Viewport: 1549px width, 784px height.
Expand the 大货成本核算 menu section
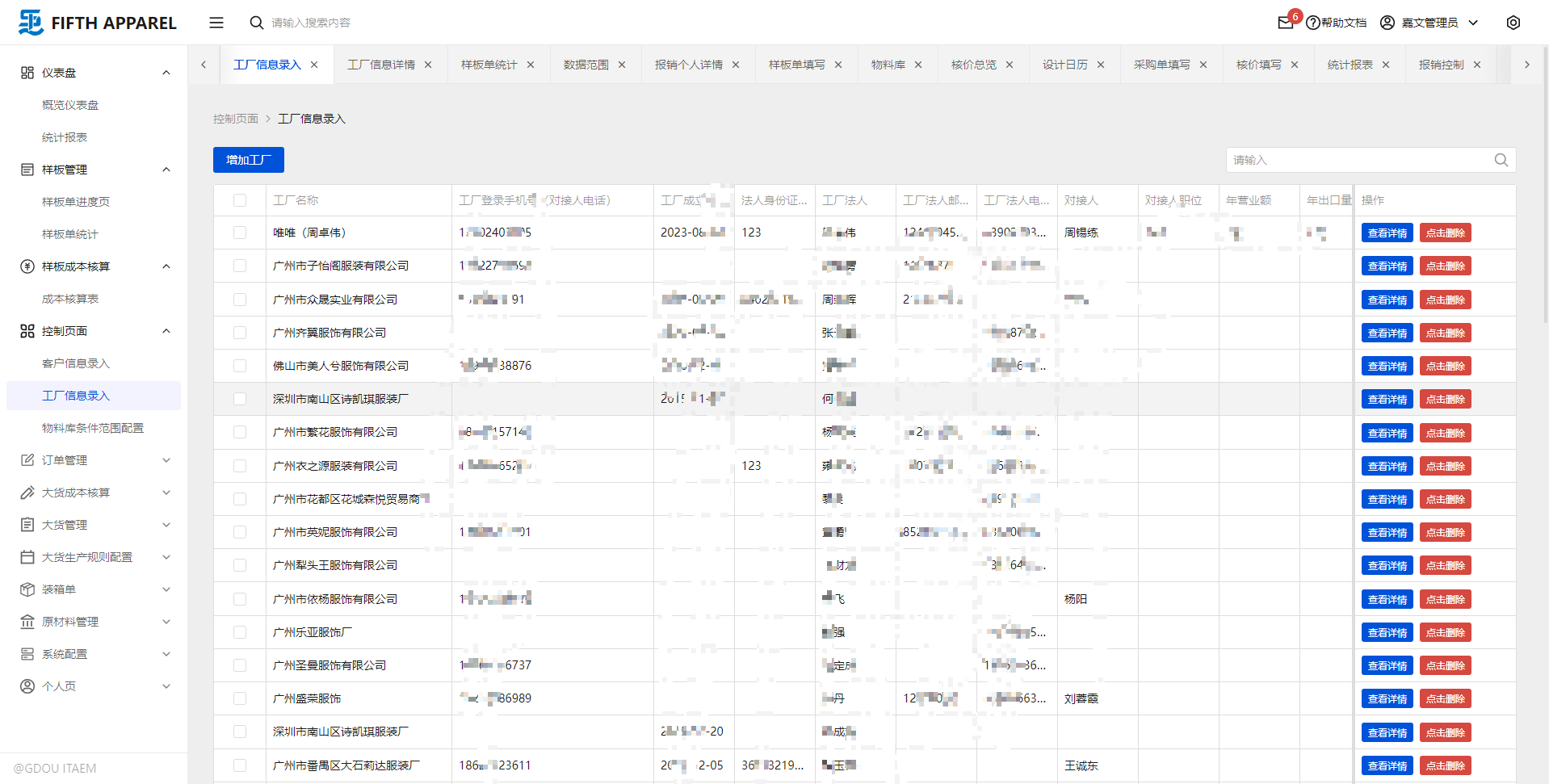pos(166,493)
